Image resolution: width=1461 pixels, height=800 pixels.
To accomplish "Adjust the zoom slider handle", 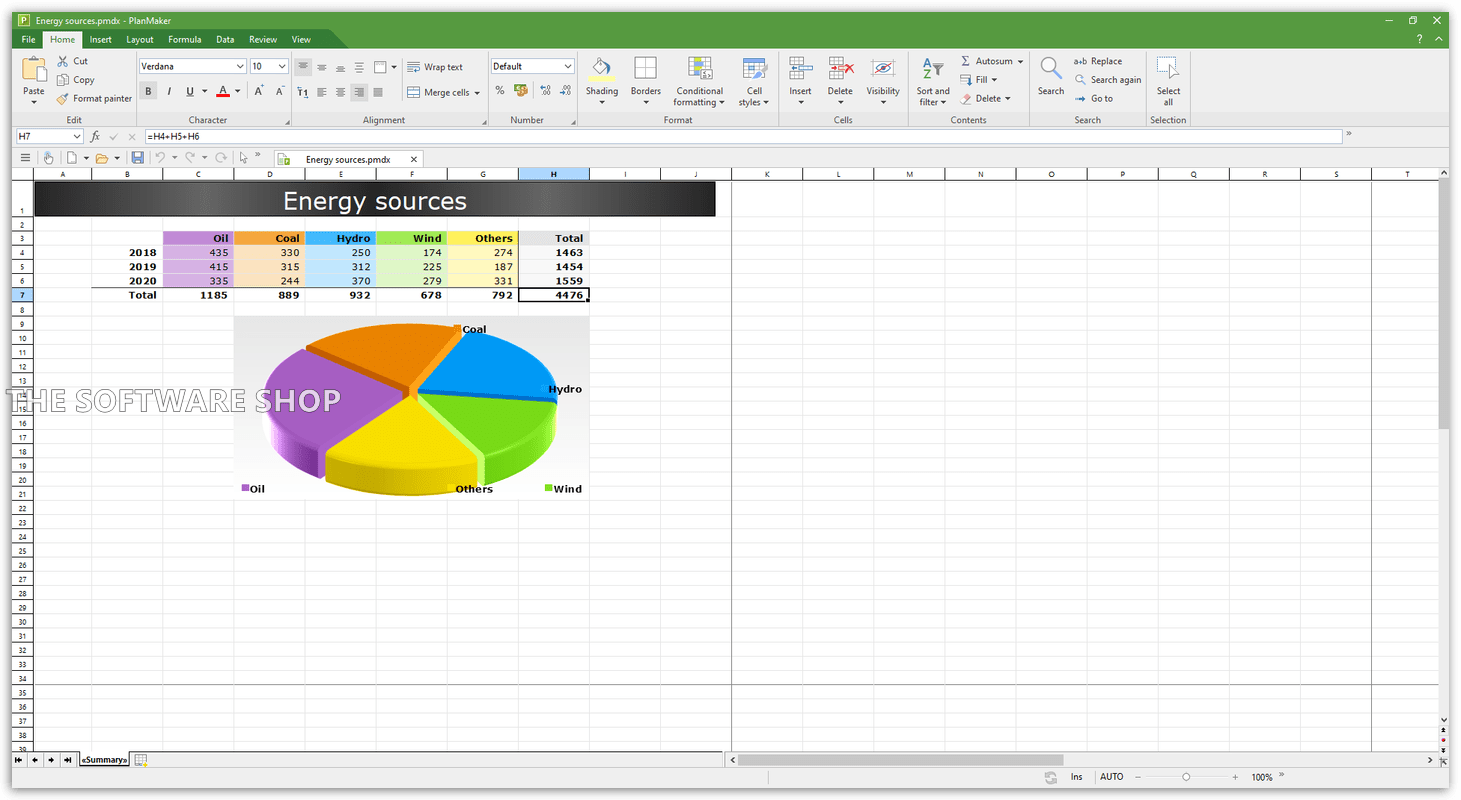I will pyautogui.click(x=1186, y=777).
